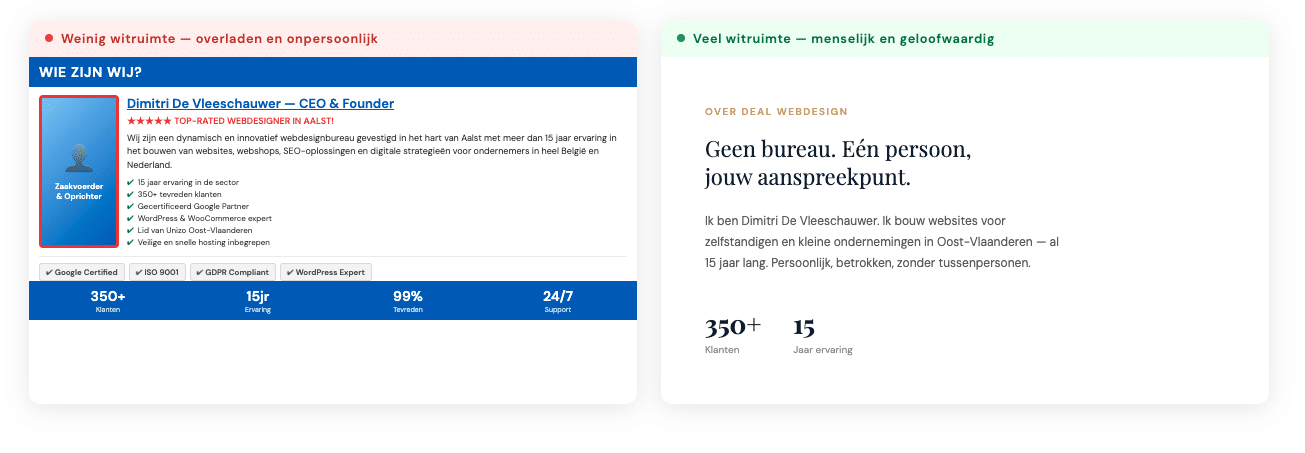Click the GDPR Compliant badge
Viewport: 1305px width, 453px height.
tap(232, 272)
